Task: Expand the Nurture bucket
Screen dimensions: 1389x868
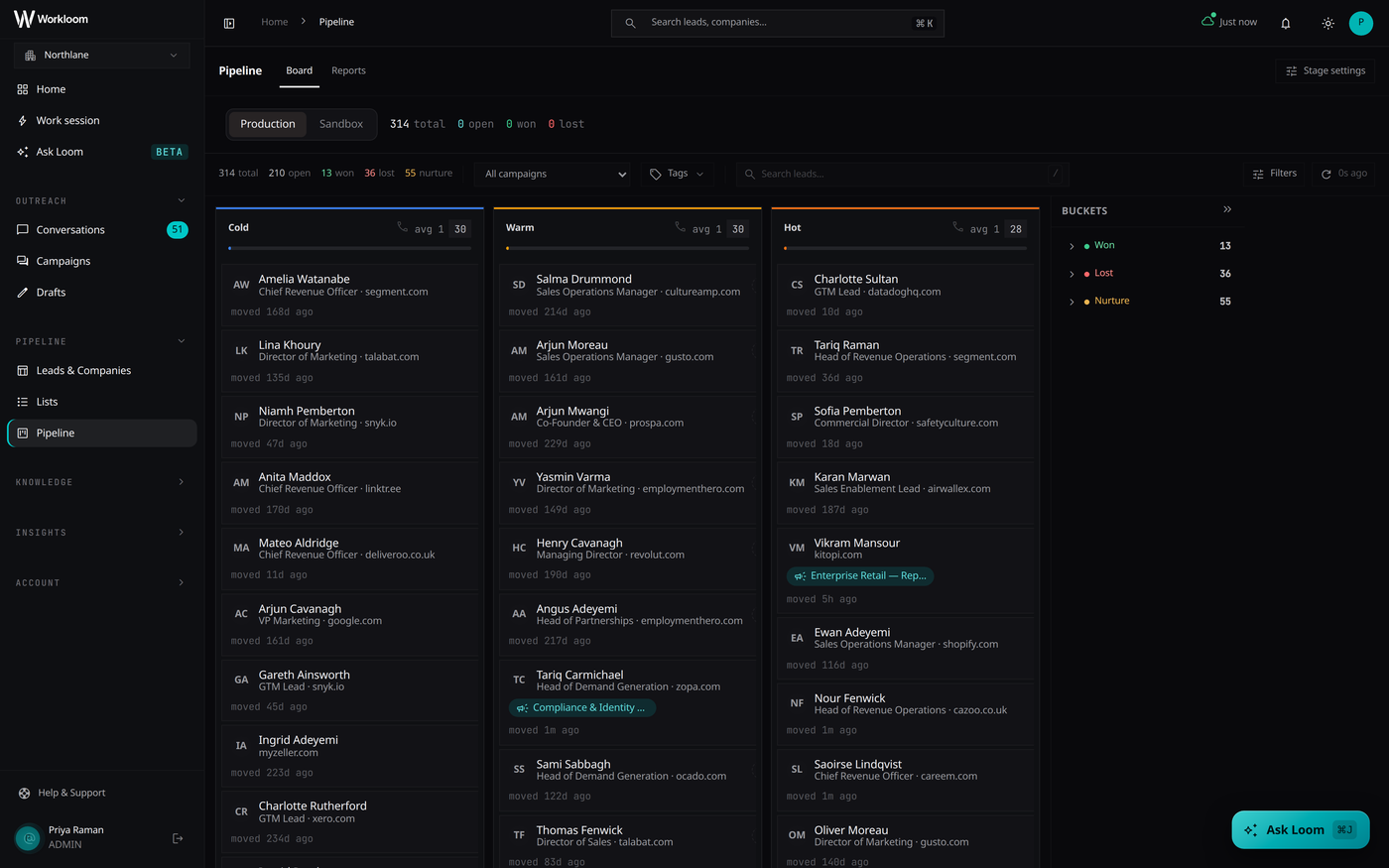Action: pyautogui.click(x=1072, y=302)
